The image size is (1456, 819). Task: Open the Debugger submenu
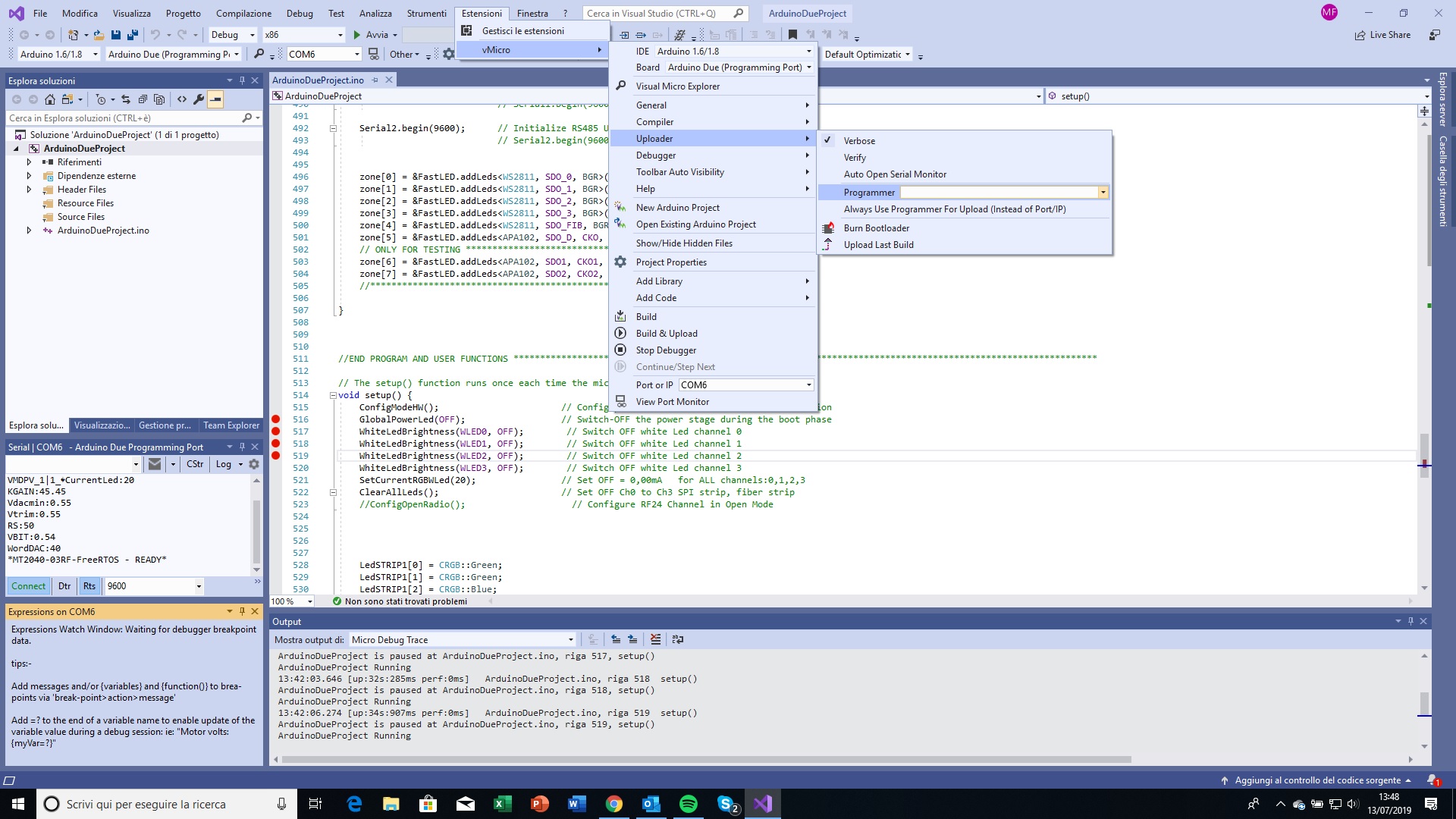713,155
